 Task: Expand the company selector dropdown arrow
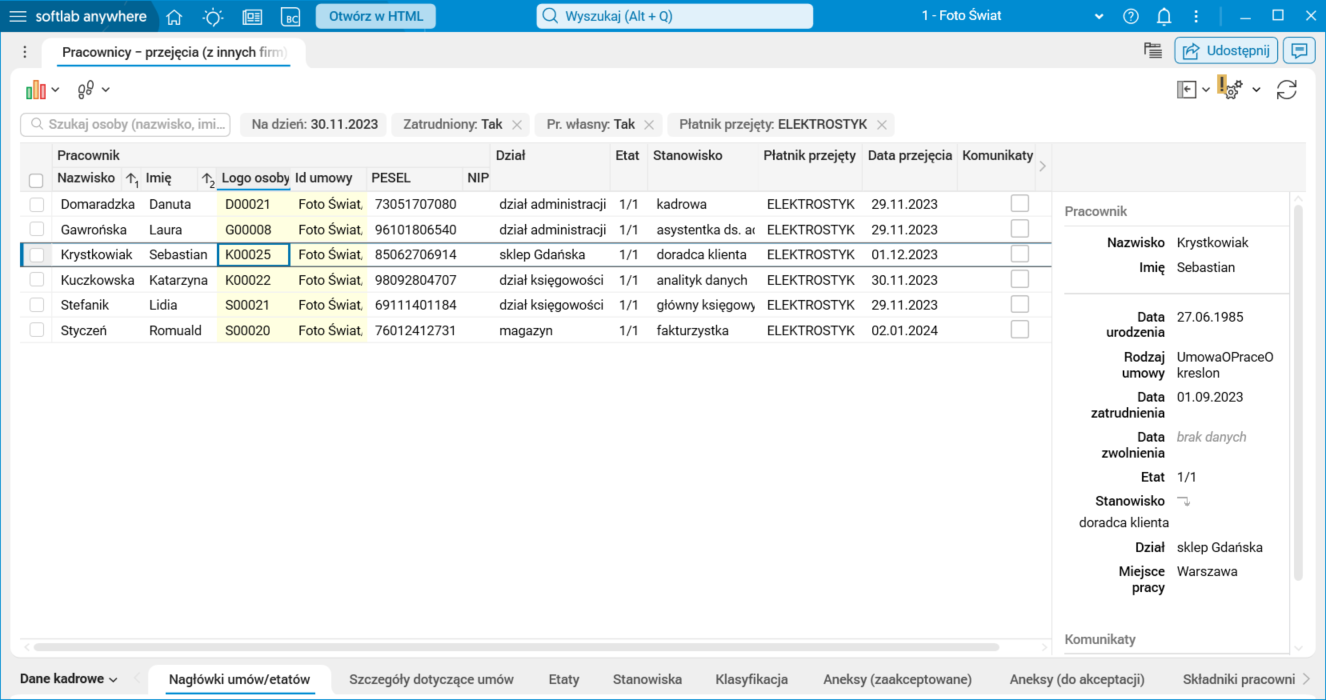click(x=1099, y=17)
